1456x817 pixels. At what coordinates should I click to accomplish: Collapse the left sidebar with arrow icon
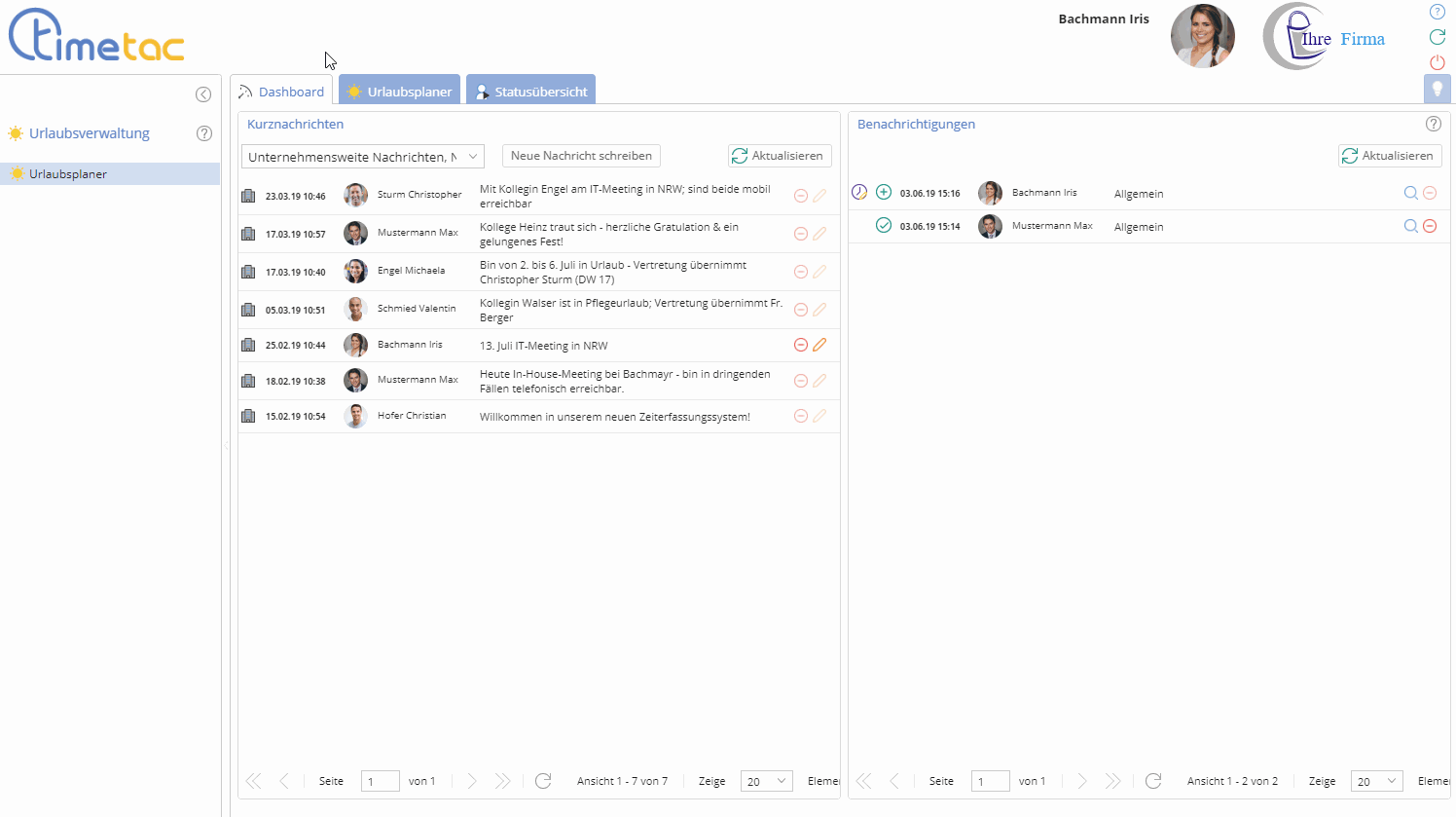pyautogui.click(x=203, y=94)
